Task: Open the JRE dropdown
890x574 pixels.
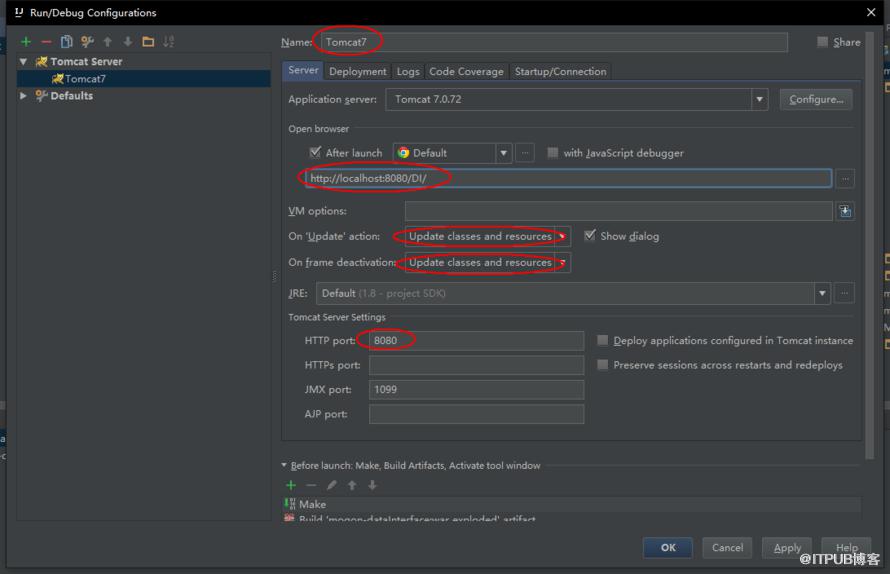Action: click(822, 294)
